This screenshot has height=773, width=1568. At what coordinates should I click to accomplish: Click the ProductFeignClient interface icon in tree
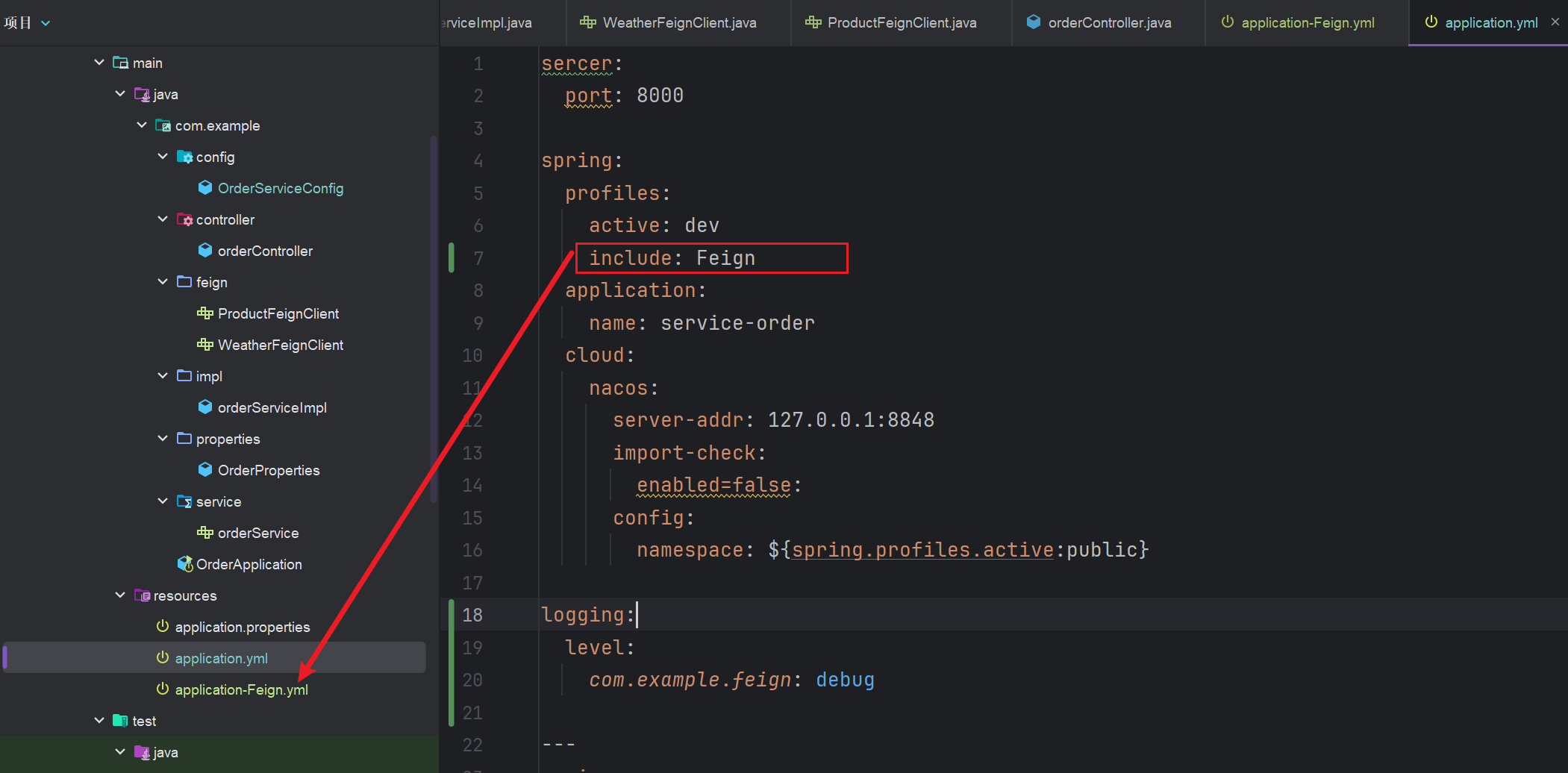click(x=205, y=313)
